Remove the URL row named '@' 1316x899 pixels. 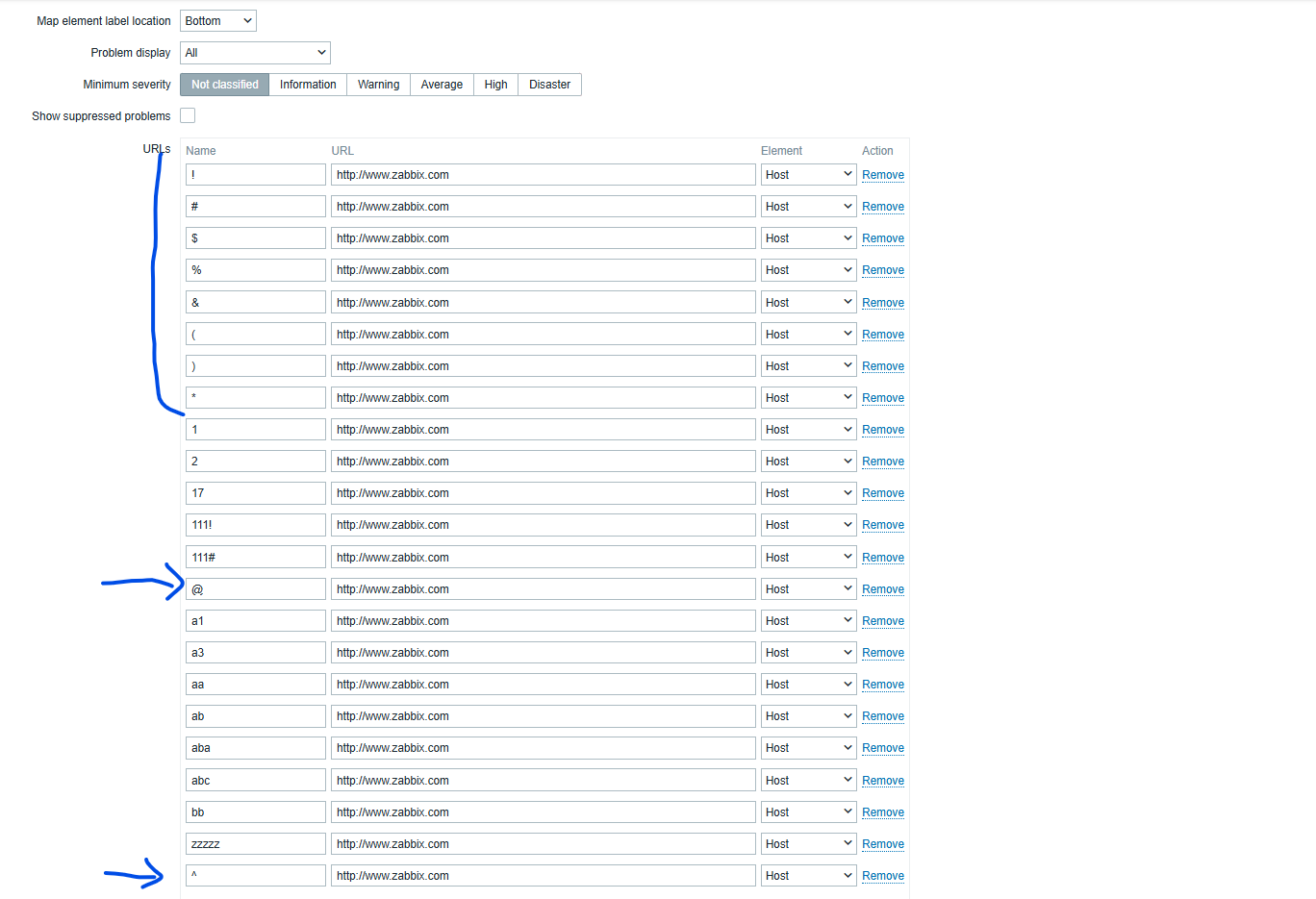click(x=883, y=589)
